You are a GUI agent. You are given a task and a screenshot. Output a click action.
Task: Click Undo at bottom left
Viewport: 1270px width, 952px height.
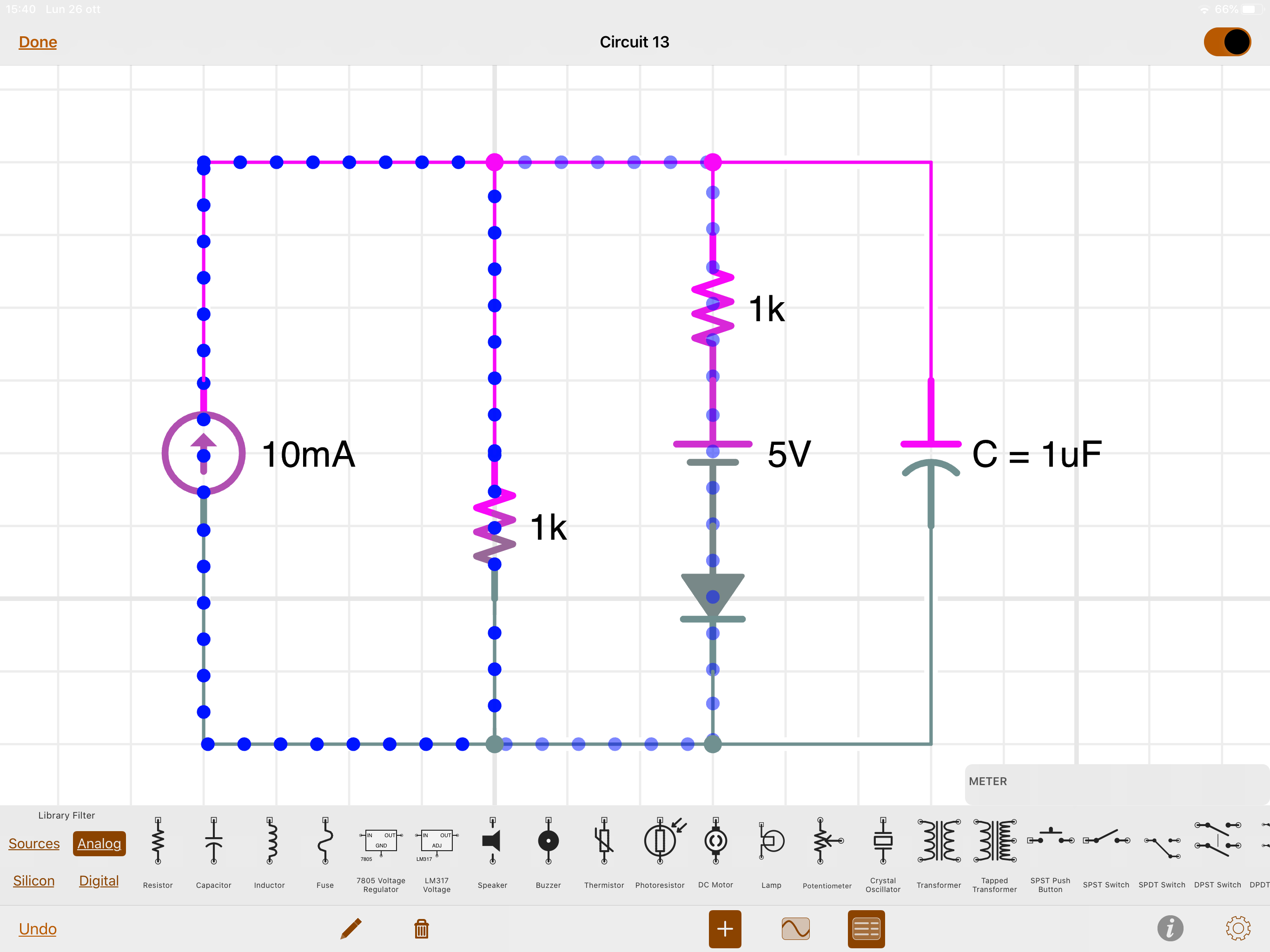[38, 928]
